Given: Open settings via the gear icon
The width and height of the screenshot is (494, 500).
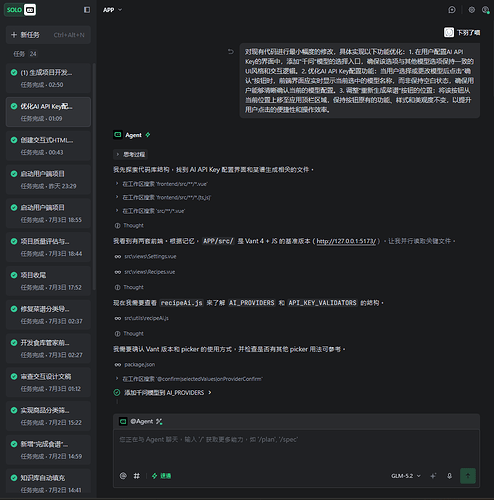Looking at the screenshot, I should pyautogui.click(x=471, y=10).
